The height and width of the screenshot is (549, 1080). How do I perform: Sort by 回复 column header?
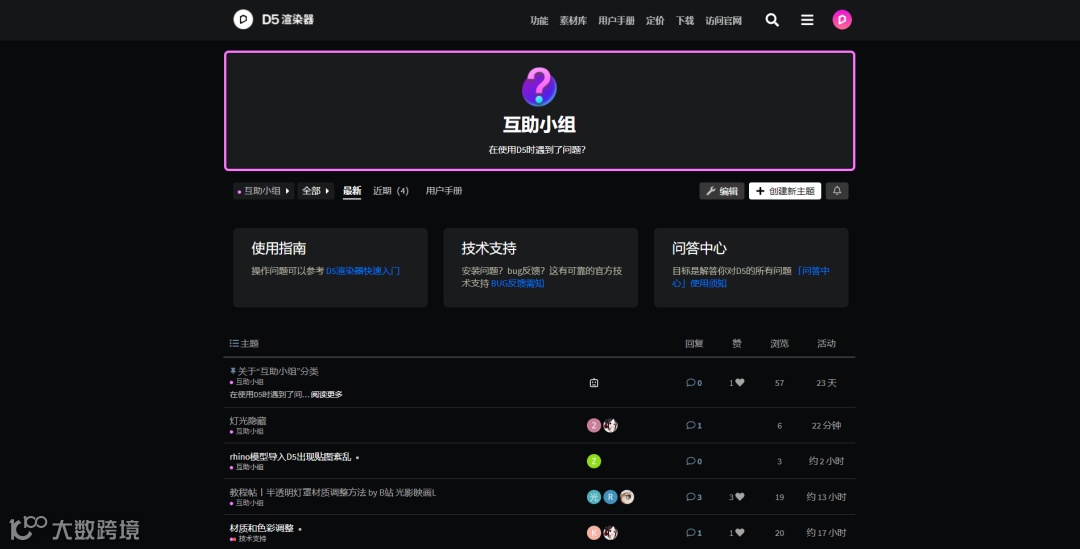click(694, 344)
